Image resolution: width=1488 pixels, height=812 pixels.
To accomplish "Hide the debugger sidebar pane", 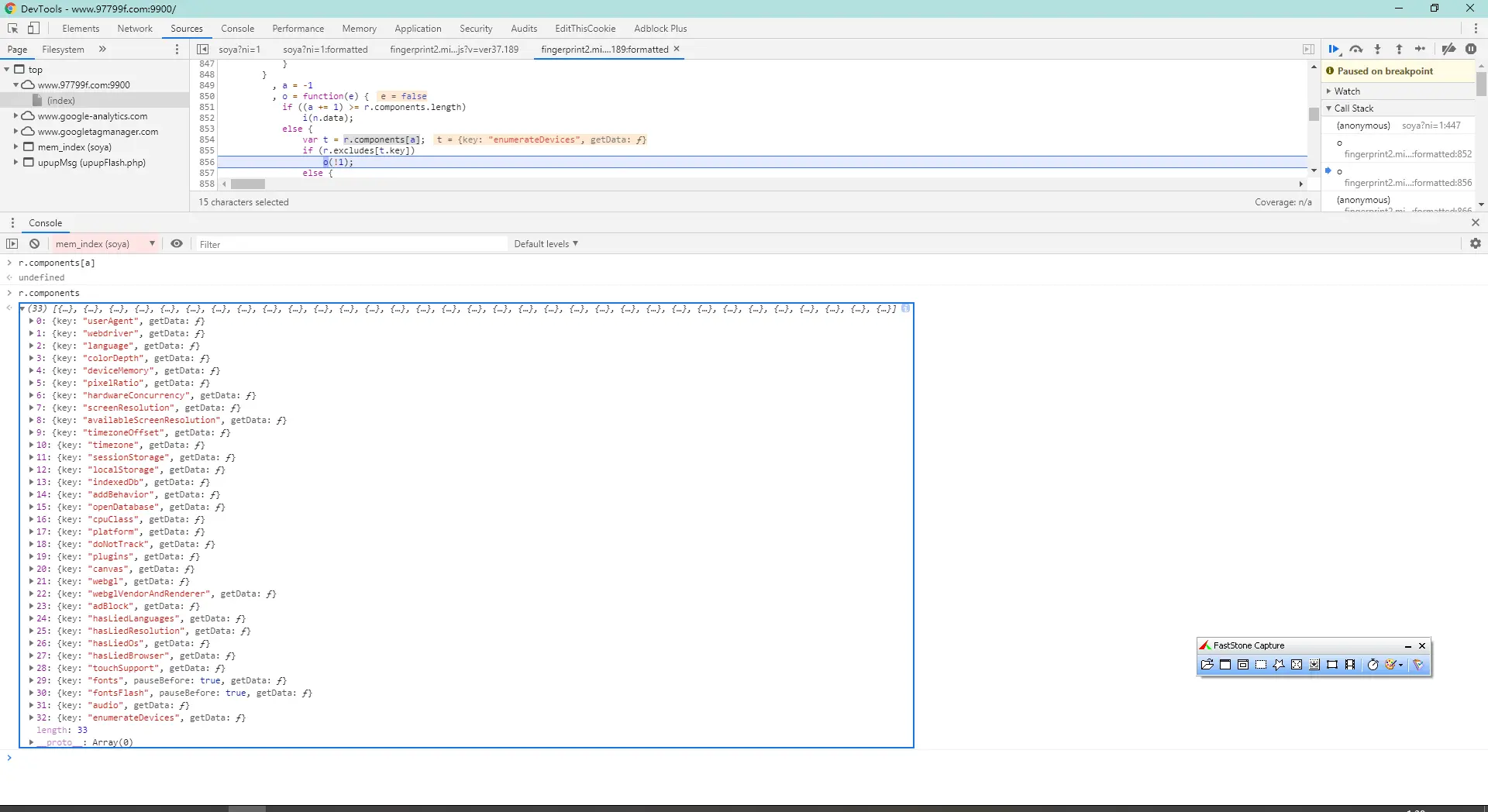I will coord(1308,49).
